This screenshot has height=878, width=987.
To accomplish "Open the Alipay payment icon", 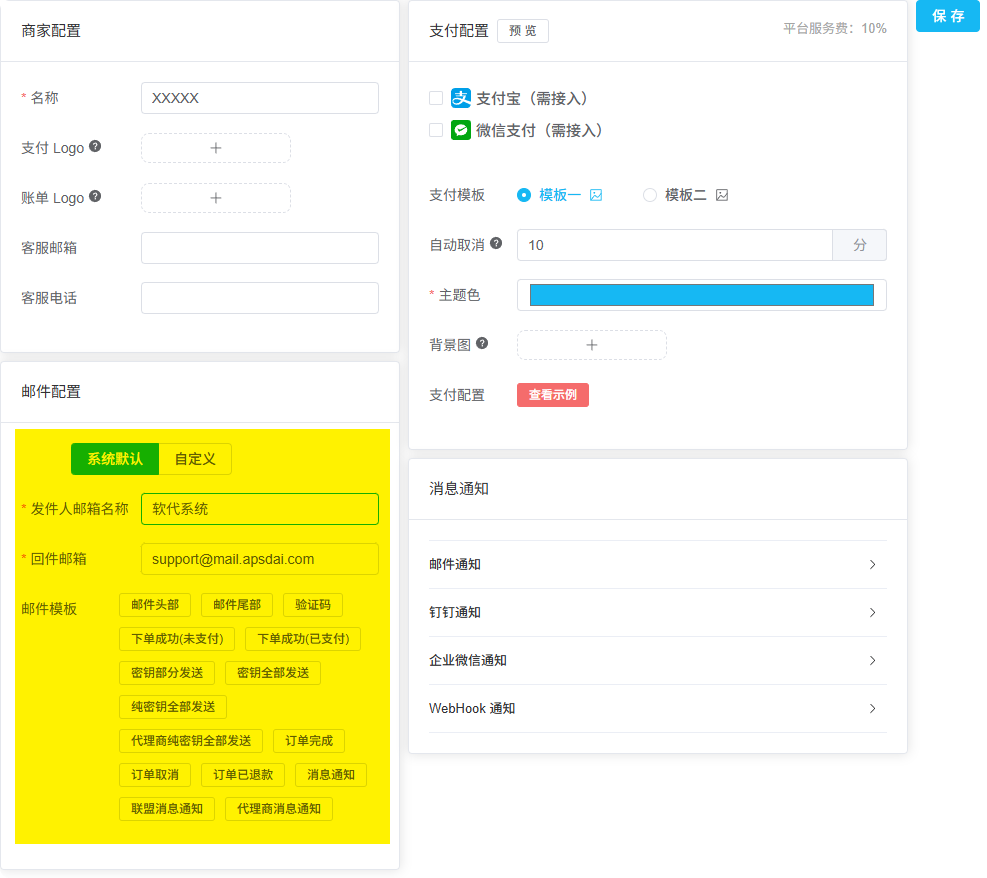I will click(x=461, y=99).
